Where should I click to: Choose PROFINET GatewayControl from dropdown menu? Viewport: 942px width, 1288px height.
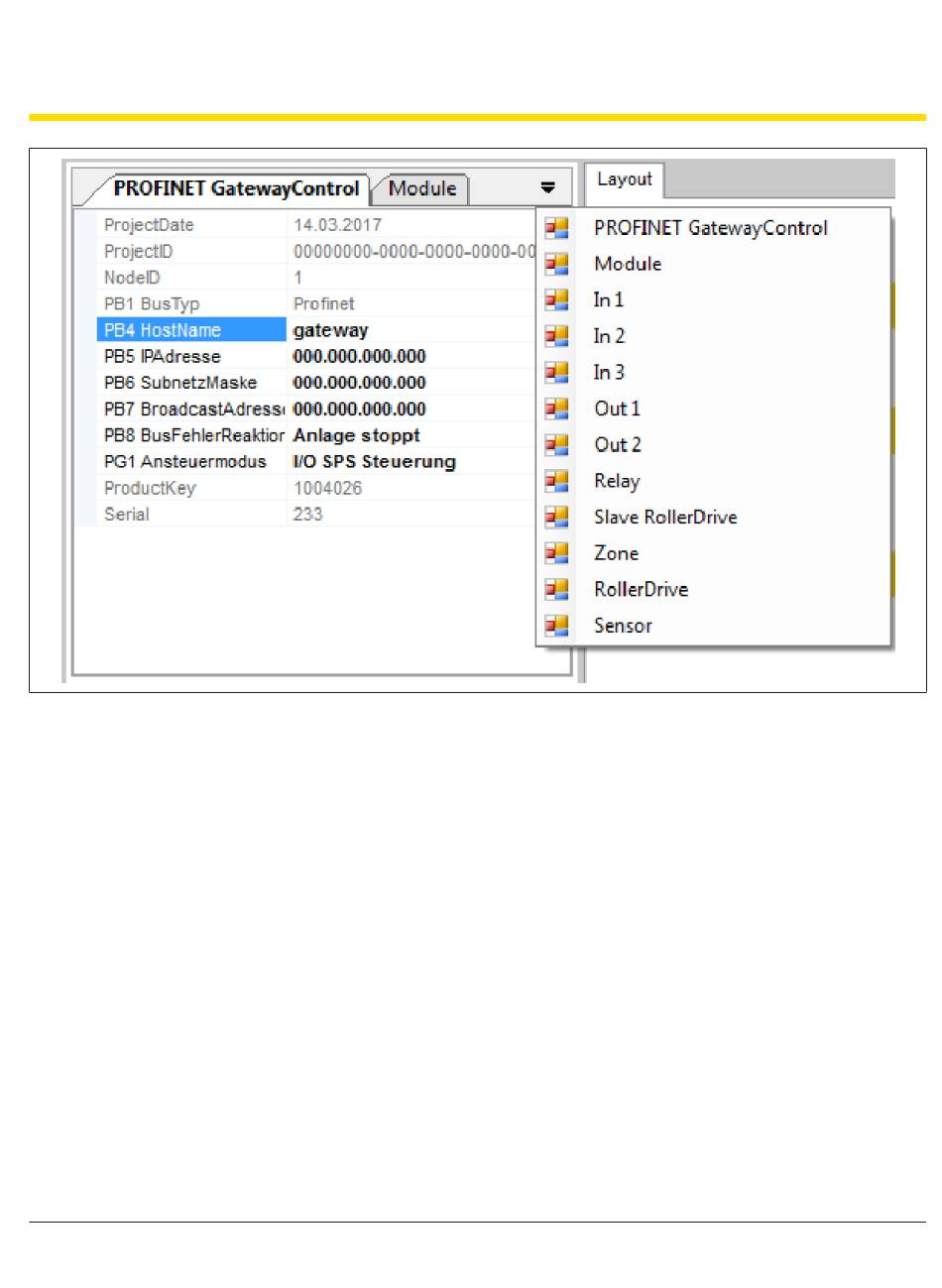[x=710, y=228]
